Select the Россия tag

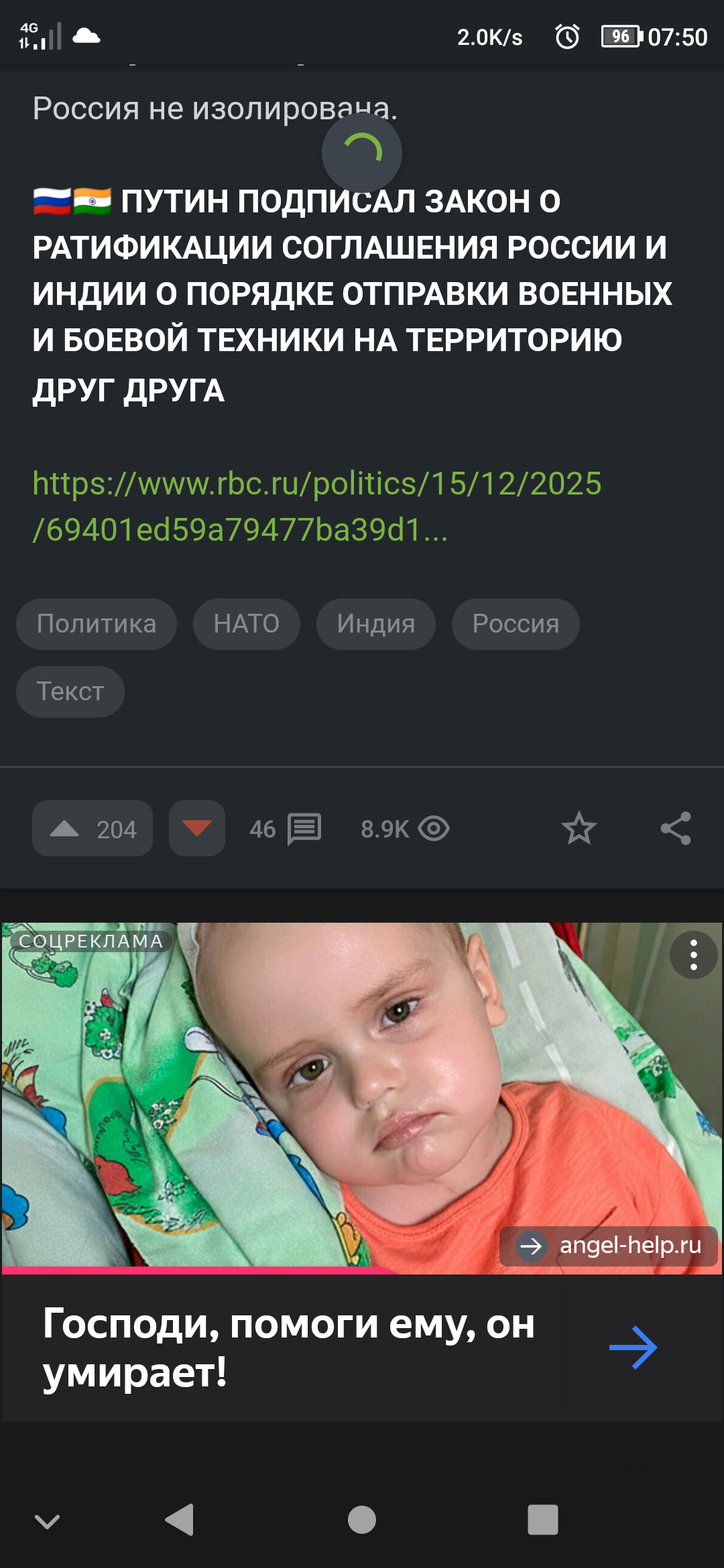[515, 624]
